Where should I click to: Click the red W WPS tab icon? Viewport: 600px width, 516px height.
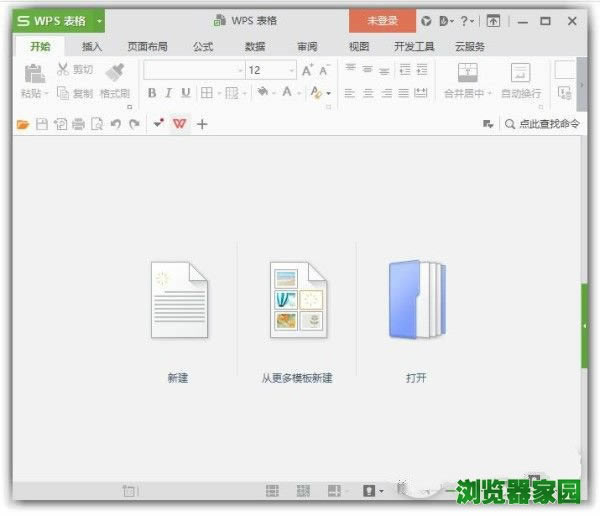pyautogui.click(x=179, y=124)
